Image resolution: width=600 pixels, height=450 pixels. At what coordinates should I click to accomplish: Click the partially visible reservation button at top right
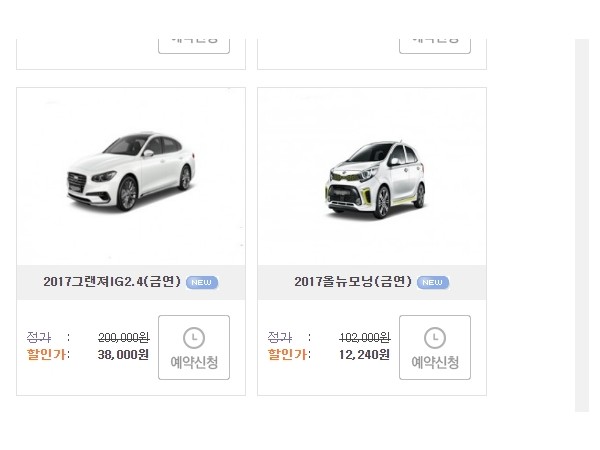click(x=435, y=46)
